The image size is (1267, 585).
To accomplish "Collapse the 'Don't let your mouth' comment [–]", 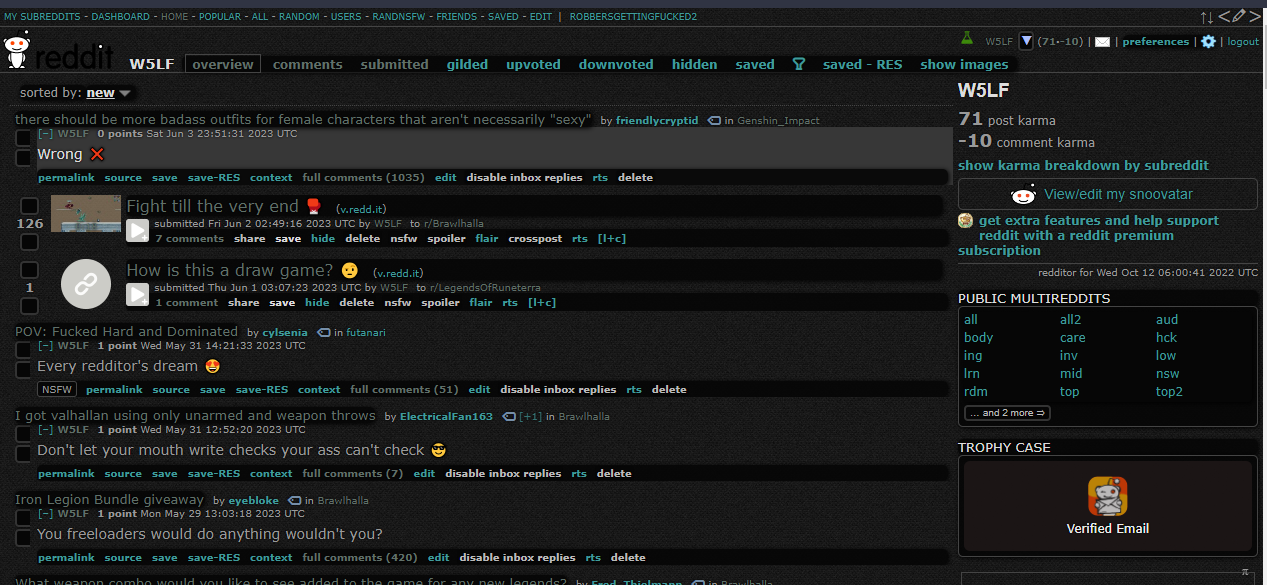I will (x=45, y=429).
